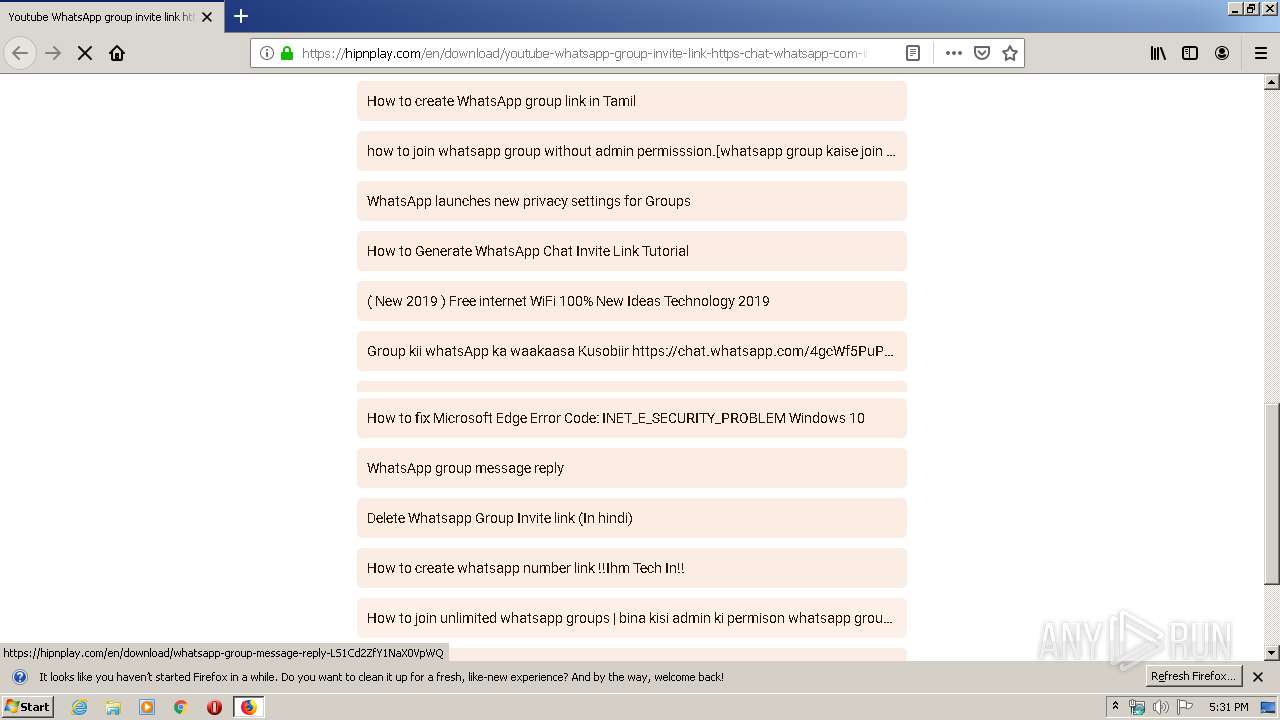View the green secure connection padlock
Screen dimensions: 1280x720
point(287,53)
